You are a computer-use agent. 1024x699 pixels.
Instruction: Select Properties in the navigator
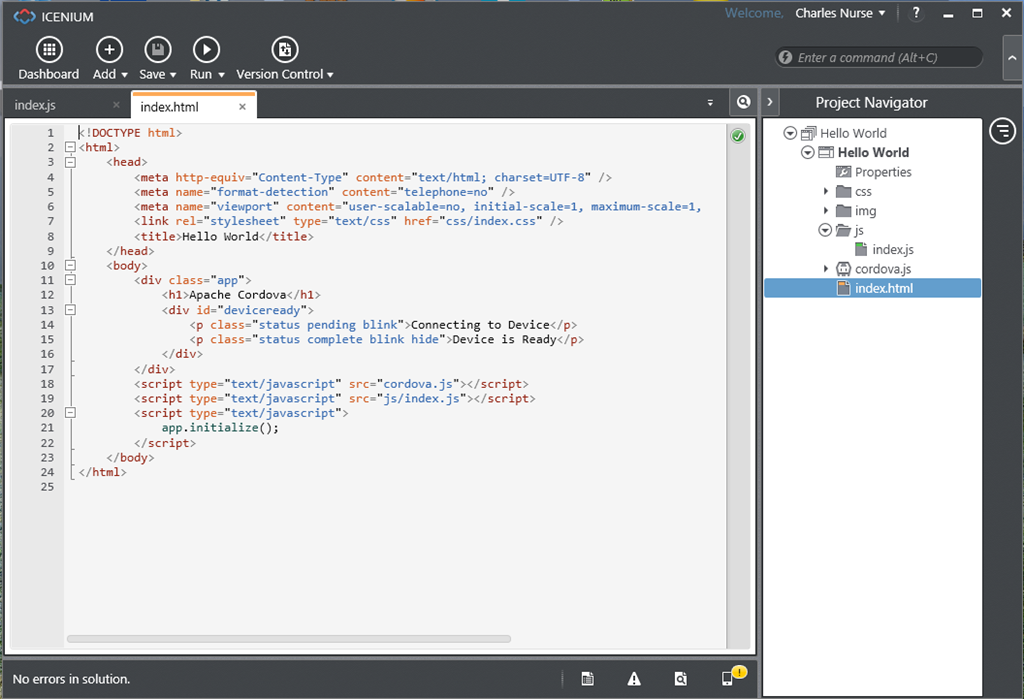(x=883, y=172)
